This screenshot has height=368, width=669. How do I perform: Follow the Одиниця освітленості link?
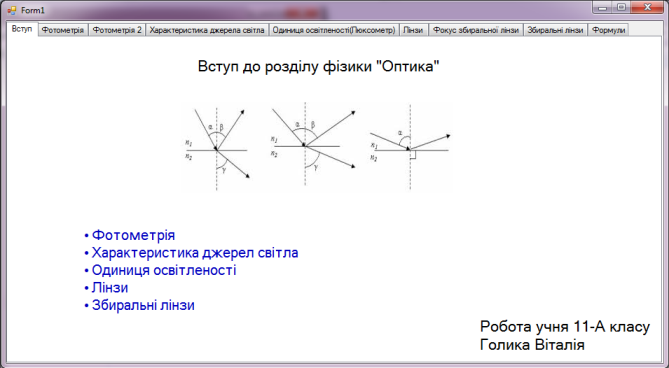pyautogui.click(x=164, y=270)
